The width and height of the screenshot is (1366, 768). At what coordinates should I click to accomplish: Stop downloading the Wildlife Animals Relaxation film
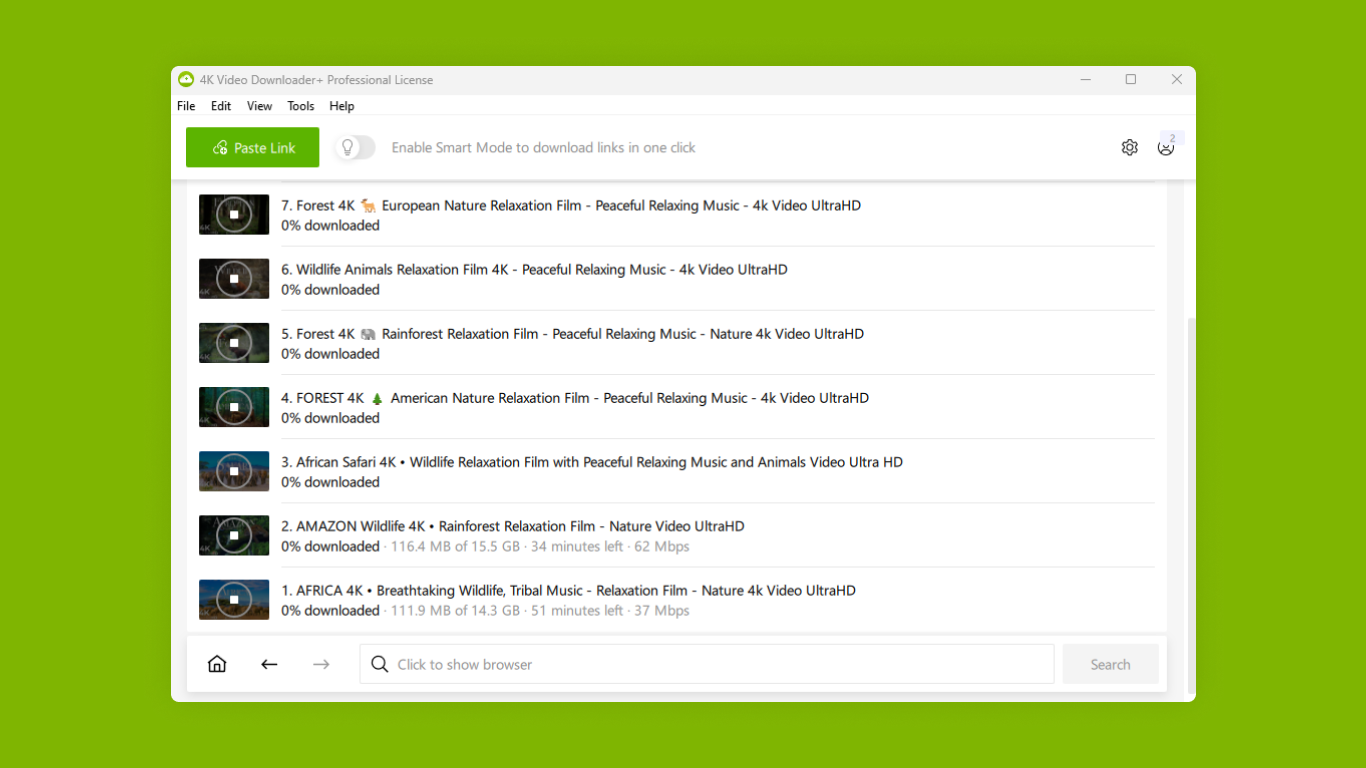click(233, 278)
